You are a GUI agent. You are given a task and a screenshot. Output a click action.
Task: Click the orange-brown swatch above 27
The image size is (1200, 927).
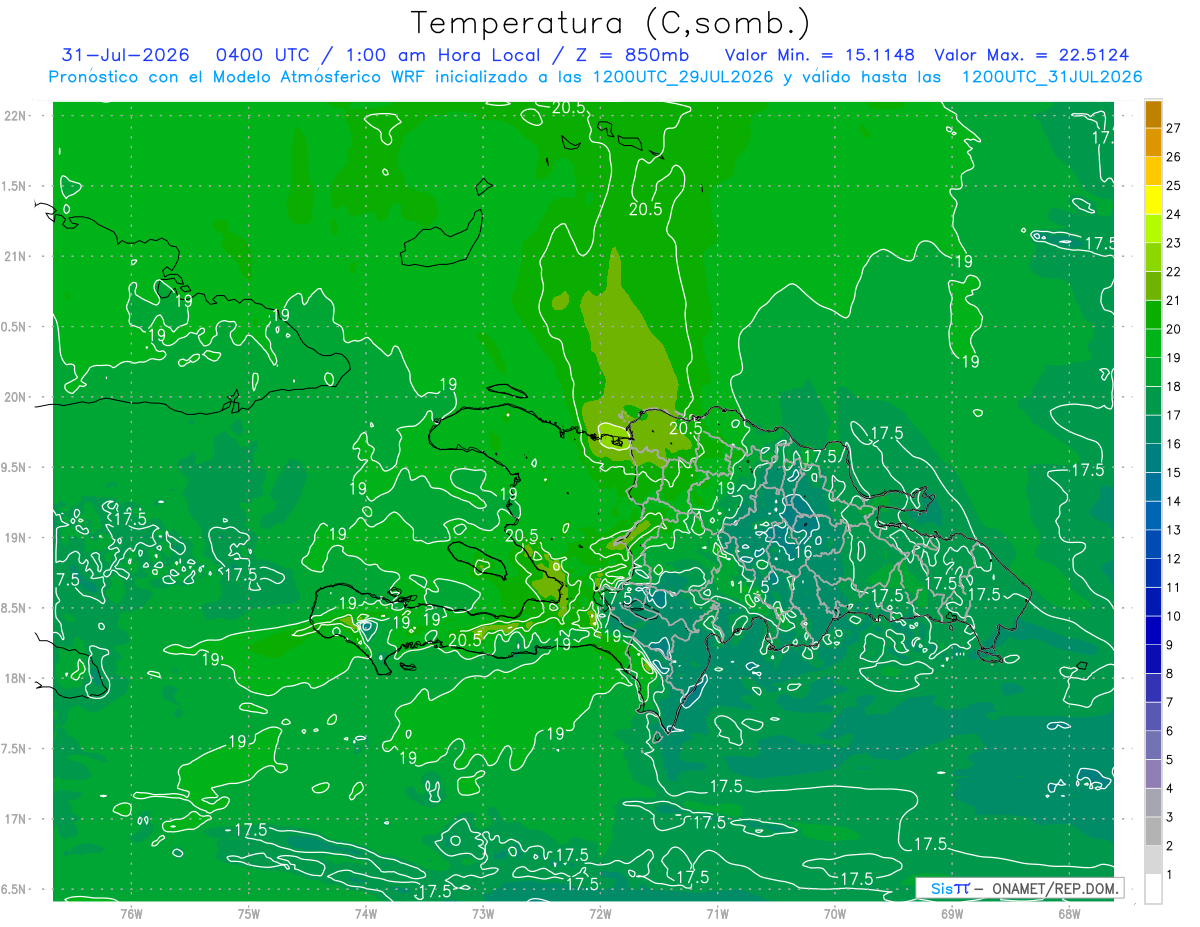point(1153,114)
